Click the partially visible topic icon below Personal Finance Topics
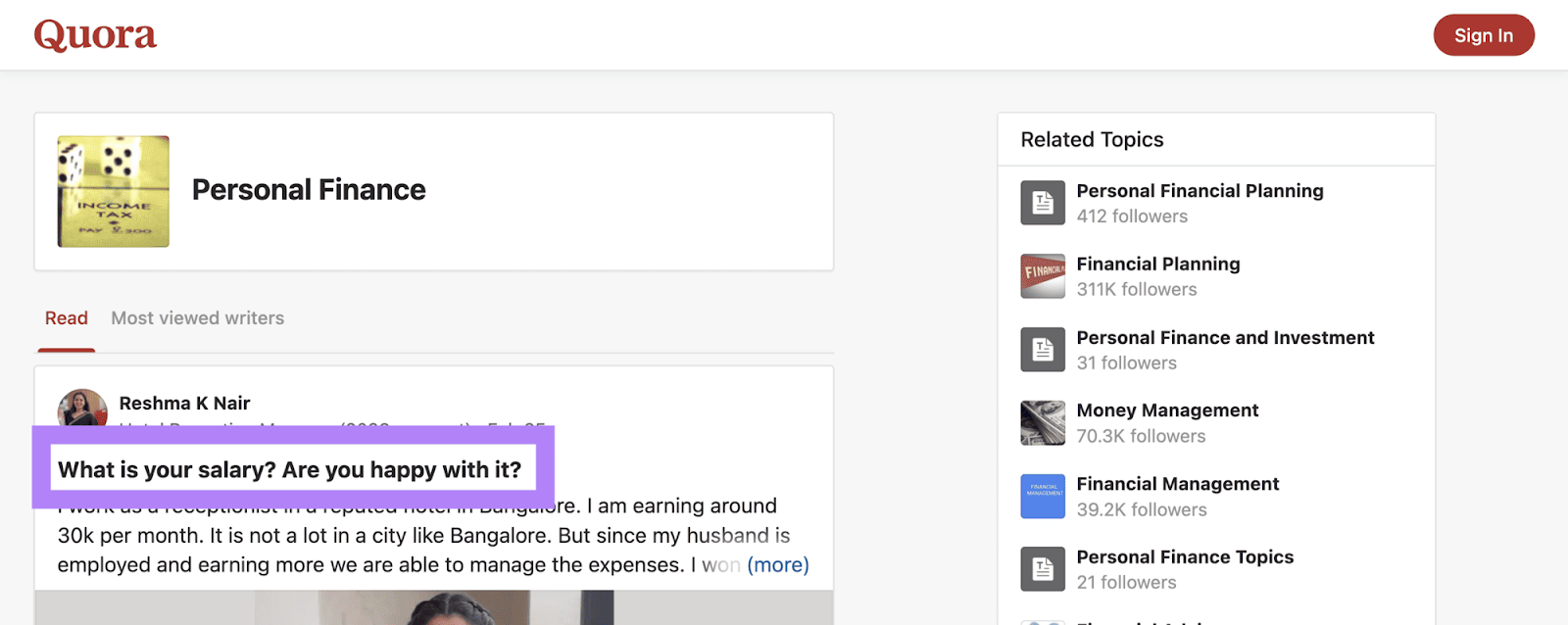The height and width of the screenshot is (625, 1568). coord(1042,621)
